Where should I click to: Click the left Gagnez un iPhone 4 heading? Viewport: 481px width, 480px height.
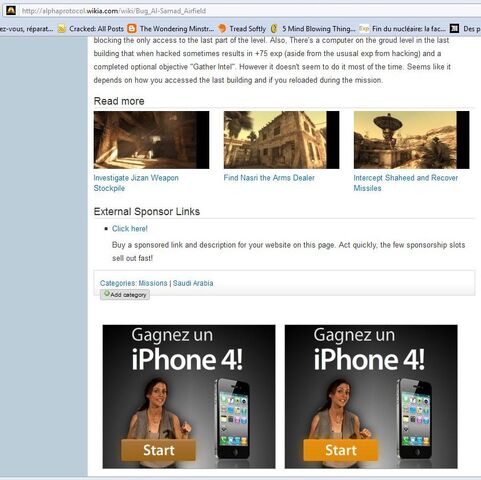[187, 350]
